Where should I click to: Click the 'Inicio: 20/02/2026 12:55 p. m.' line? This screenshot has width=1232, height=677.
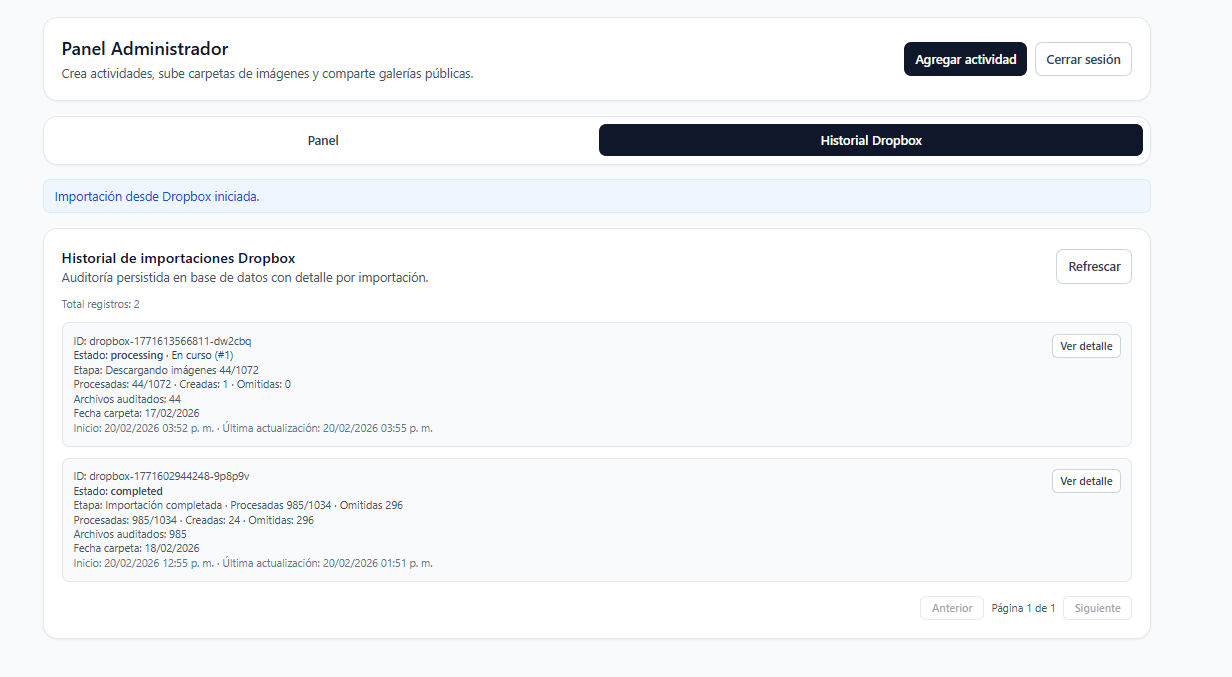tap(253, 563)
